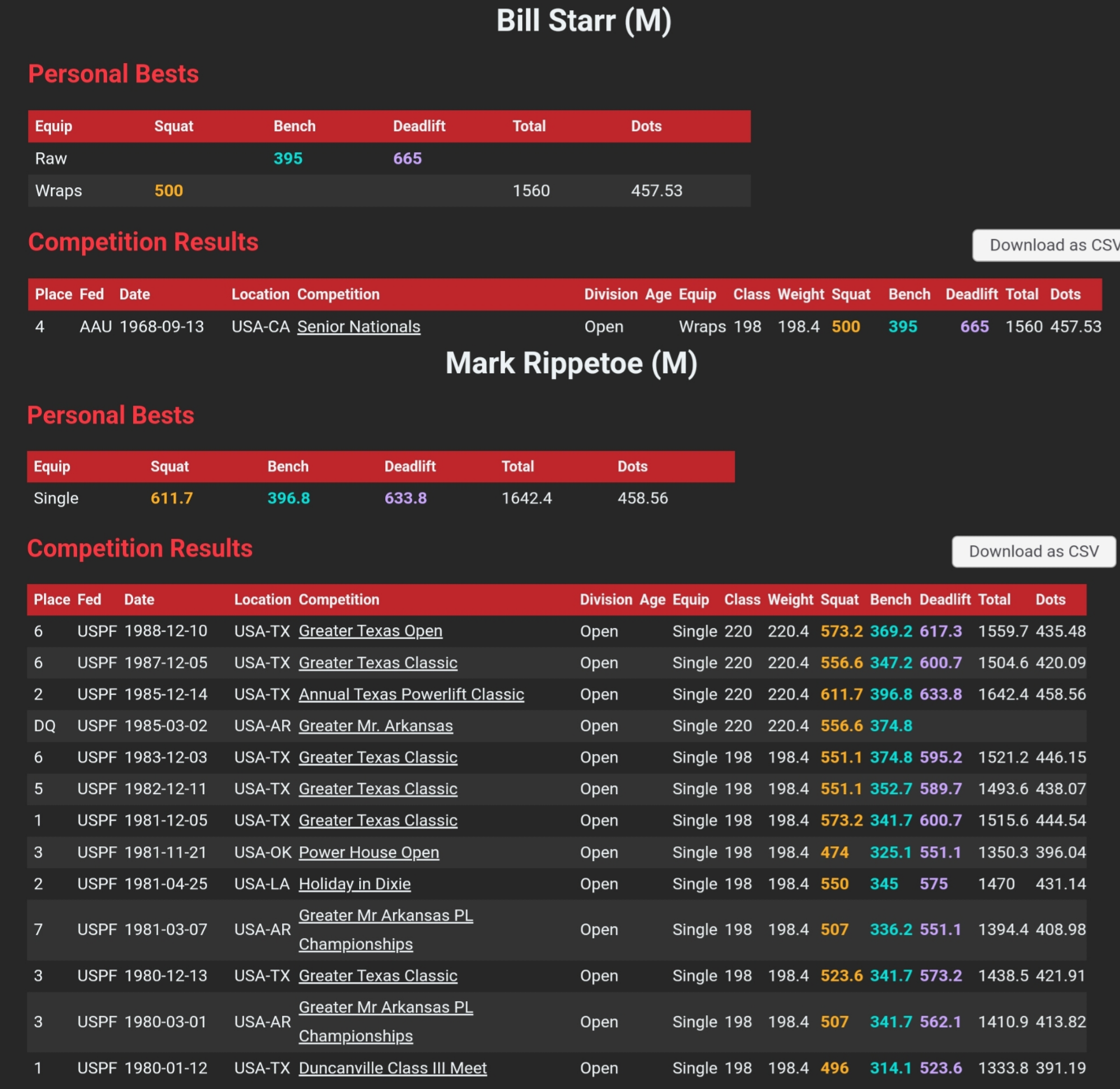This screenshot has height=1089, width=1120.
Task: Open Greater Texas Classic link dated 1982-12-11
Action: [378, 789]
